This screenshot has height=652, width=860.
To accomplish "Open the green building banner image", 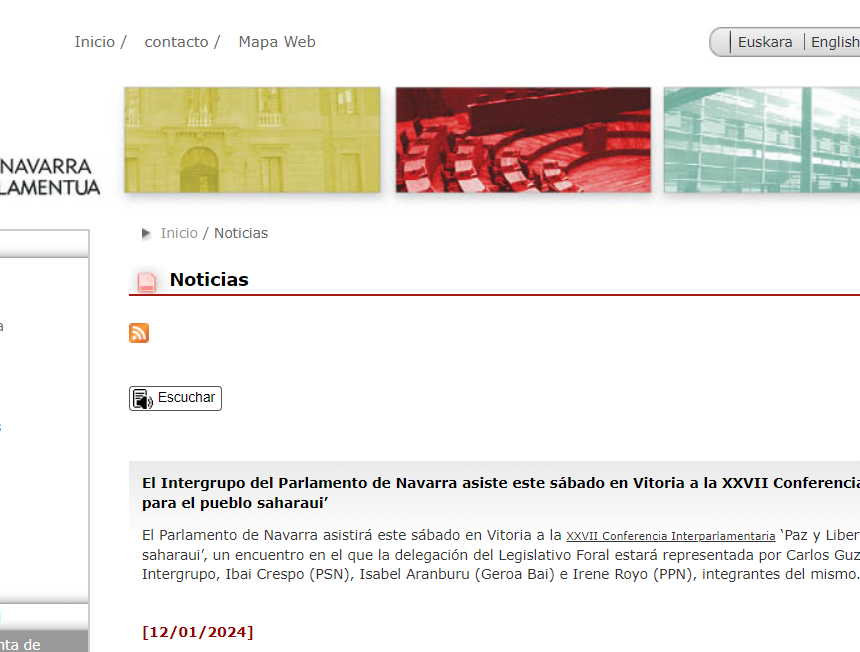I will pyautogui.click(x=761, y=140).
